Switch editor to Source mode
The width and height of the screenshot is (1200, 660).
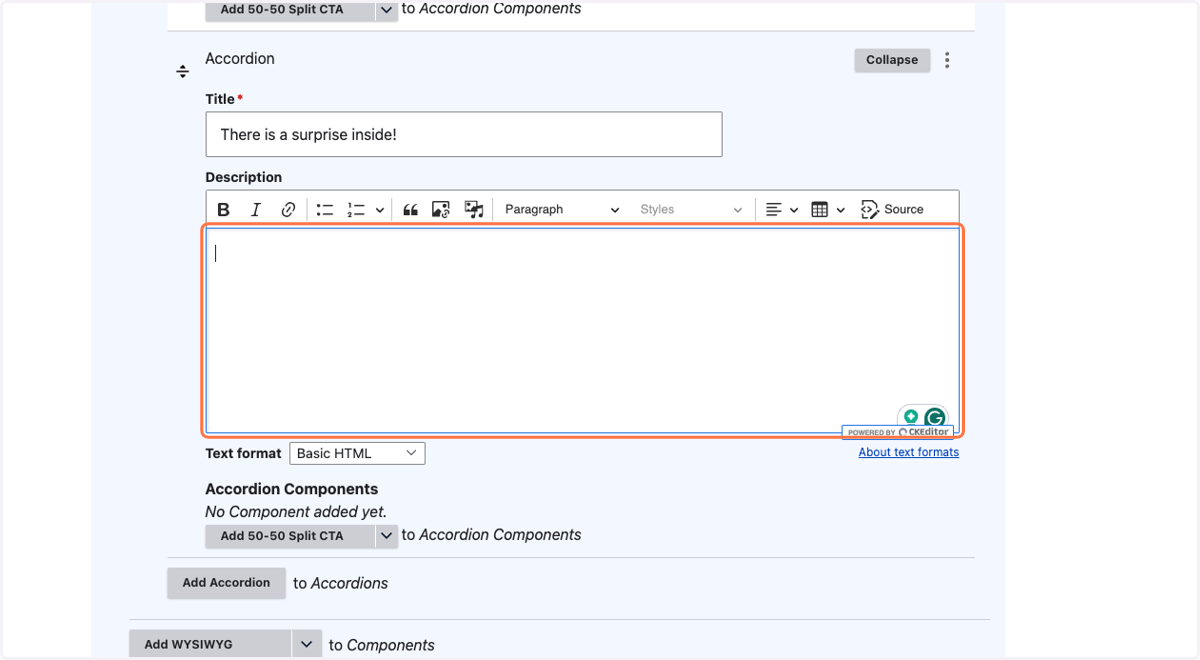click(x=892, y=209)
